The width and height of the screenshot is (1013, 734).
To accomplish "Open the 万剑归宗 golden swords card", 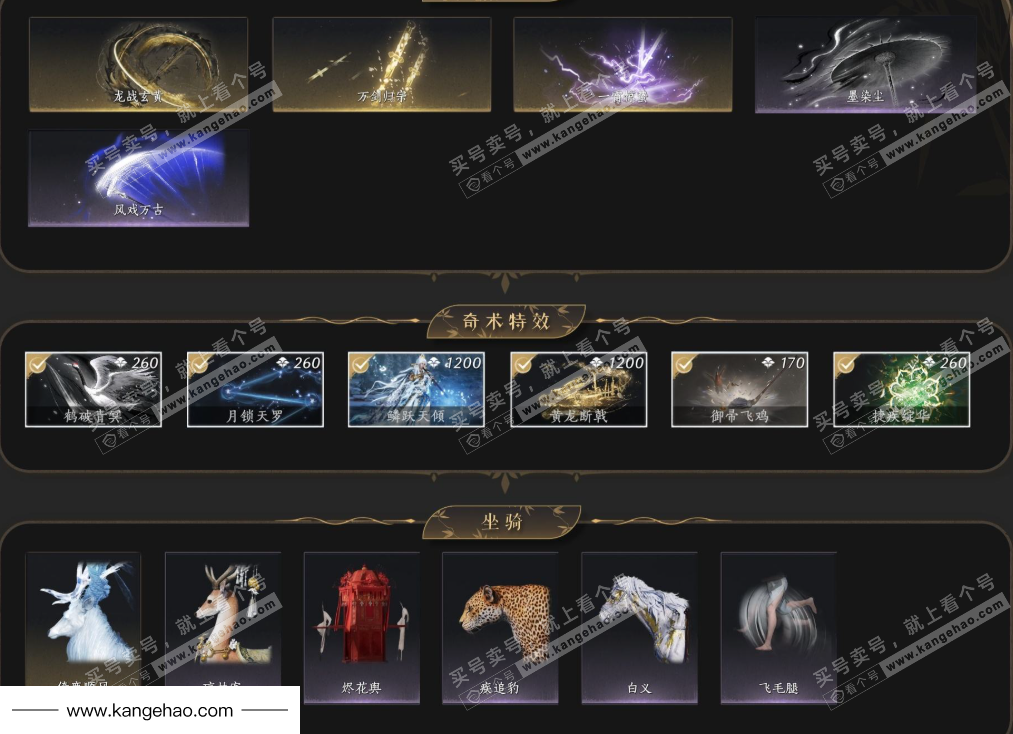I will (382, 64).
